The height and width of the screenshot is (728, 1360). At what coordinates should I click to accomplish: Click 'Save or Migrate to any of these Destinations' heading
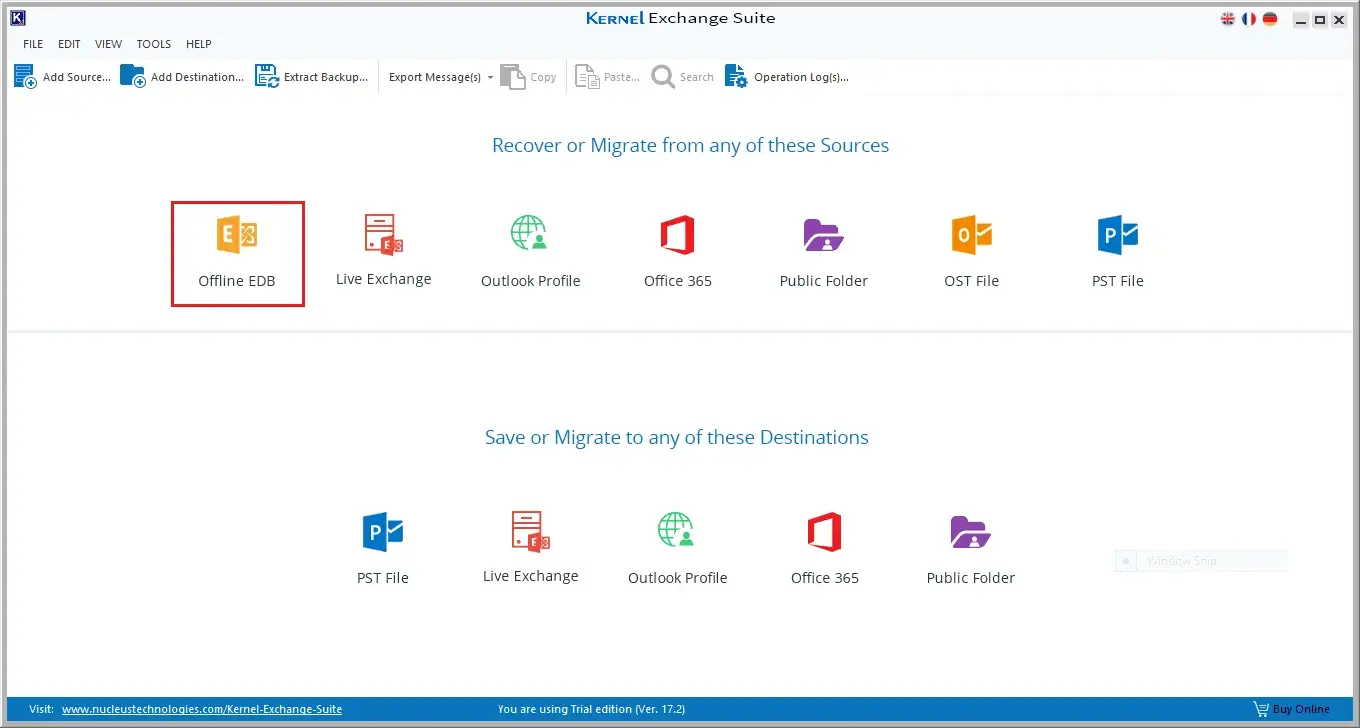click(x=677, y=437)
